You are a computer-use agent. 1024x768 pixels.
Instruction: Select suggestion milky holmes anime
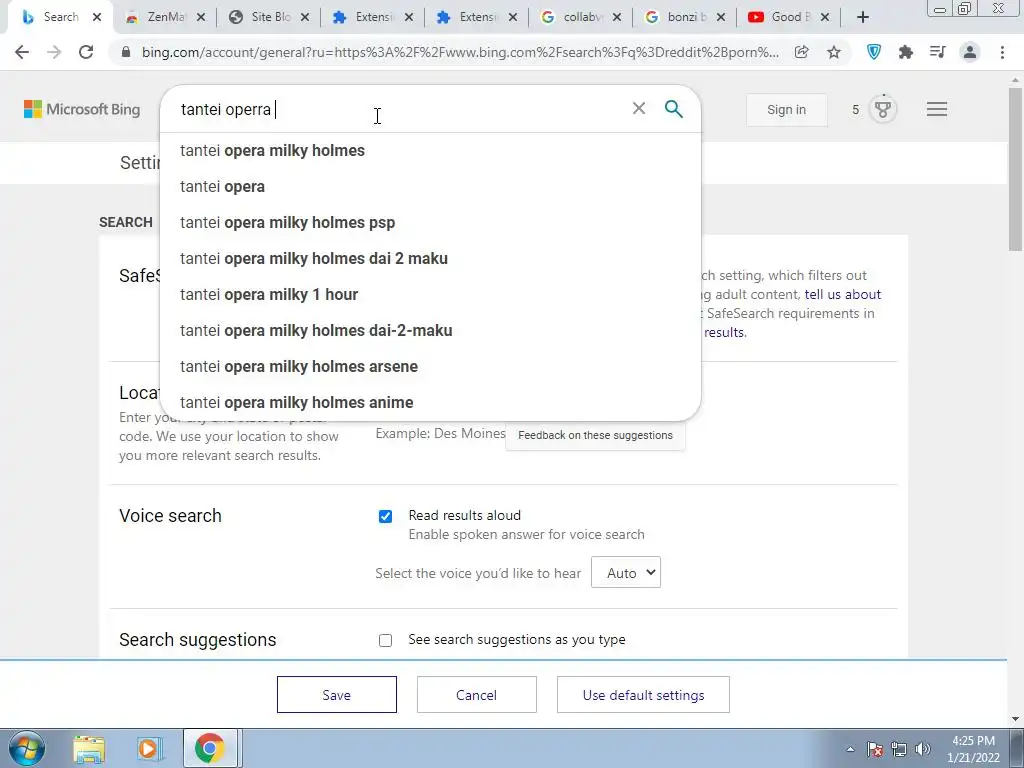[430, 402]
